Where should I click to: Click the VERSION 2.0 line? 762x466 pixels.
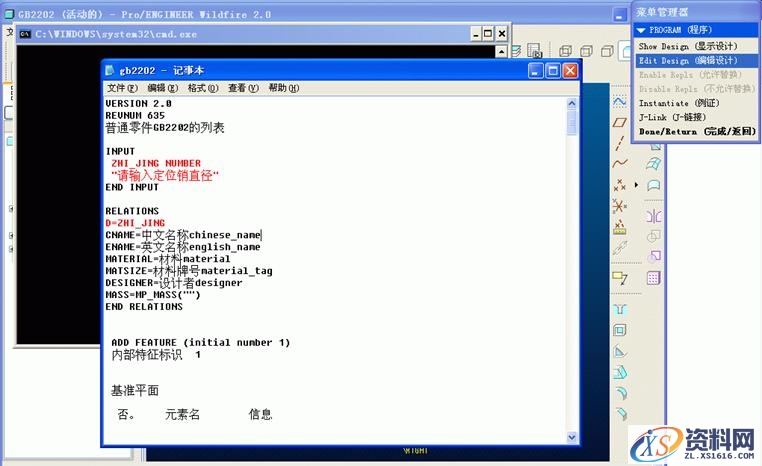139,104
